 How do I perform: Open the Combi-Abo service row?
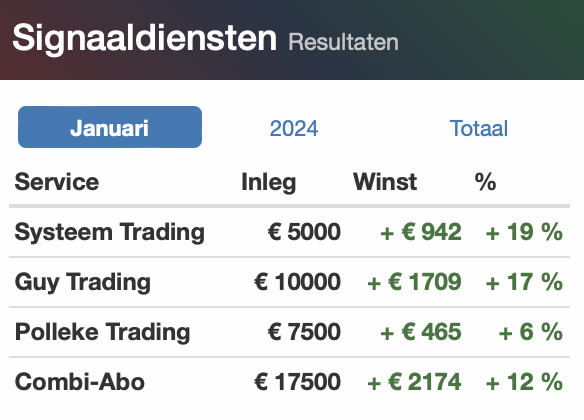pos(289,382)
